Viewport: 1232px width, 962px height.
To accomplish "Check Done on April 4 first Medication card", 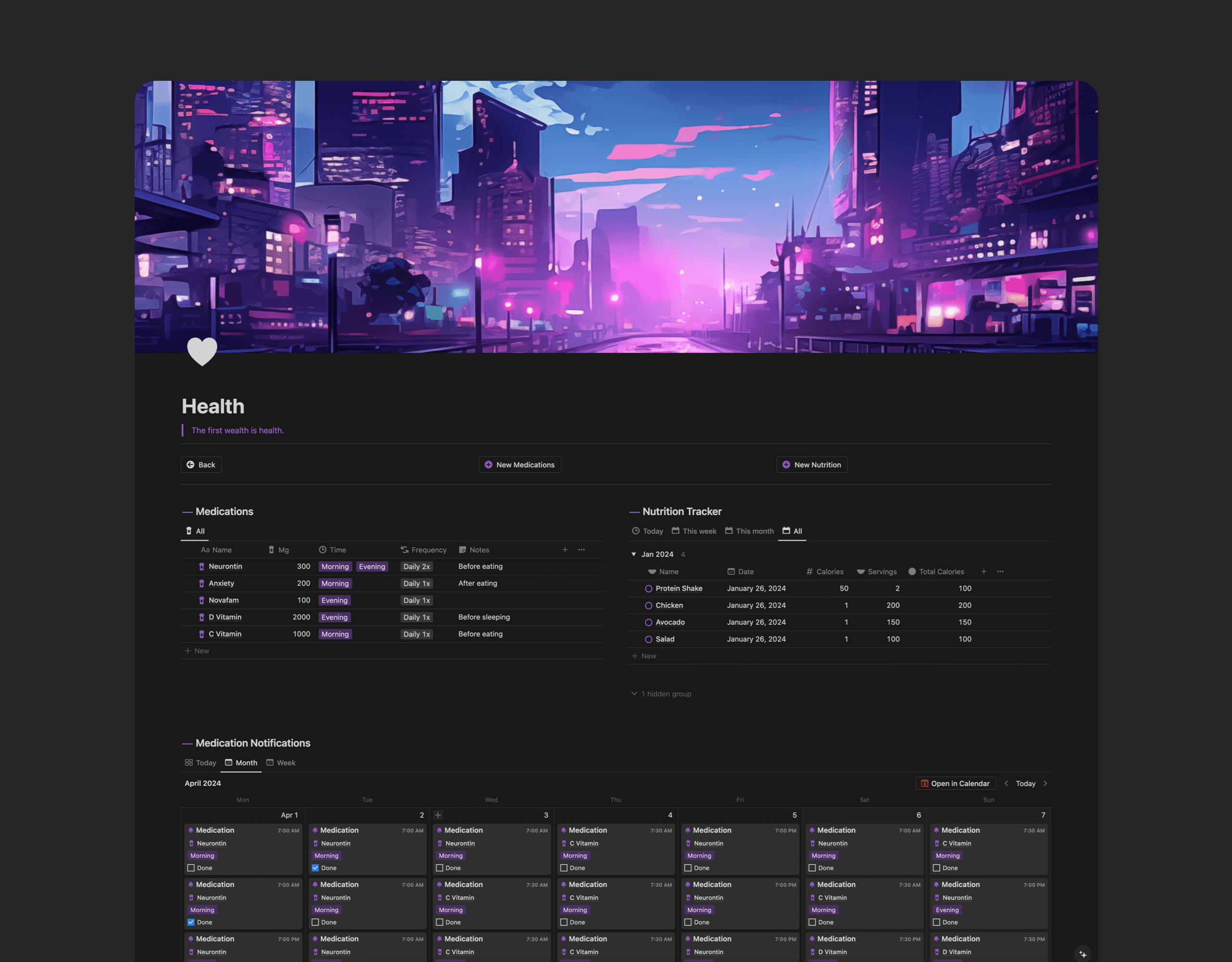I will (x=564, y=868).
